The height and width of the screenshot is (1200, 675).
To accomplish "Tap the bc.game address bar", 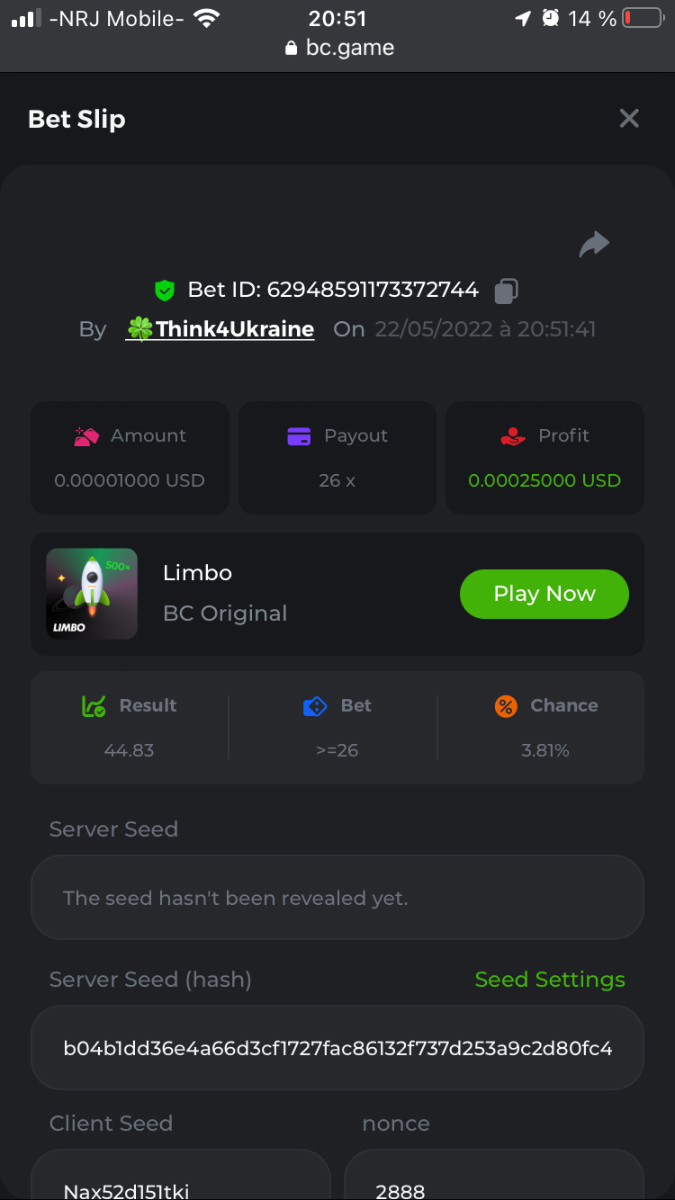I will pyautogui.click(x=338, y=48).
